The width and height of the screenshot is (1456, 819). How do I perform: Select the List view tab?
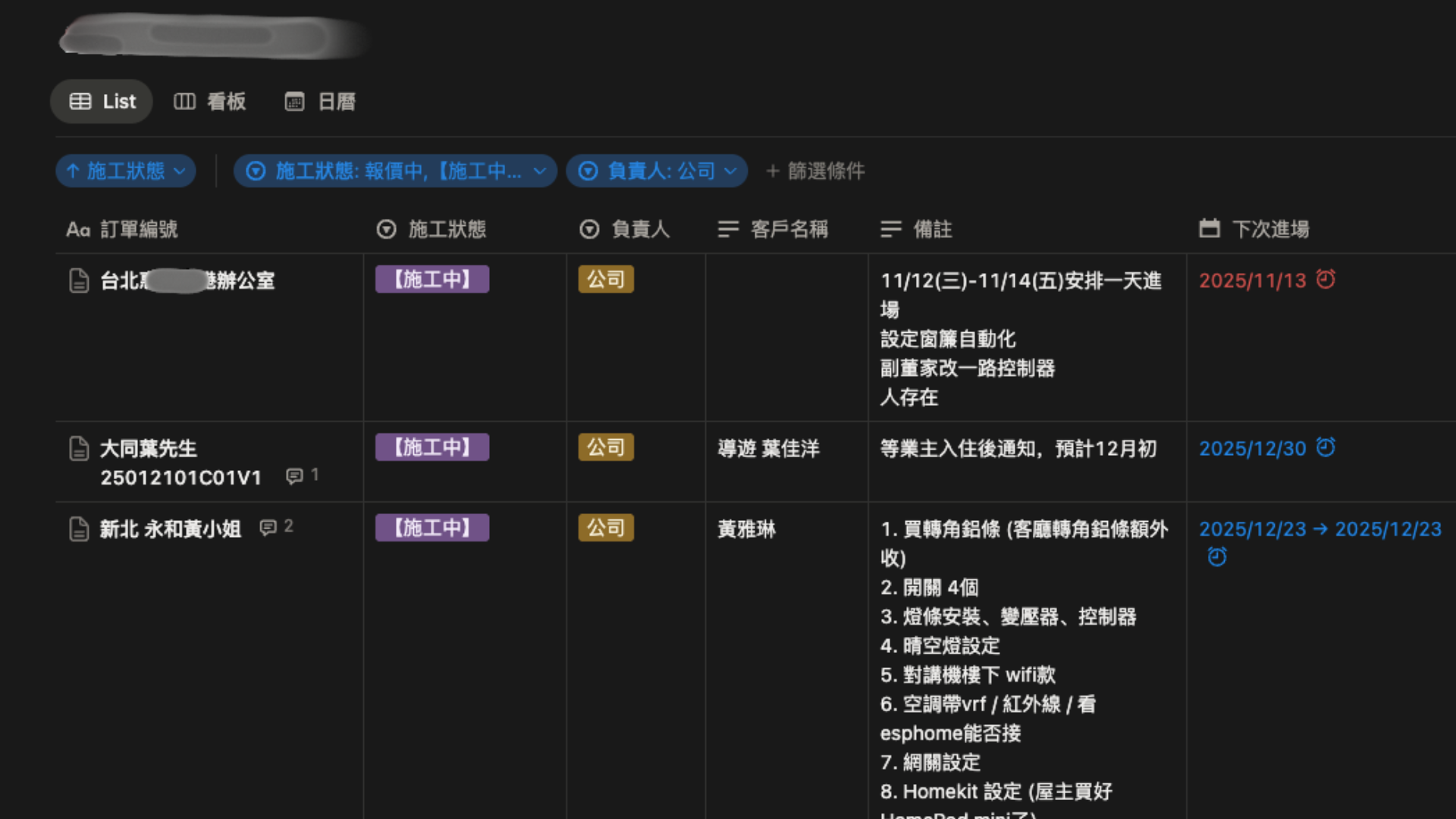102,102
